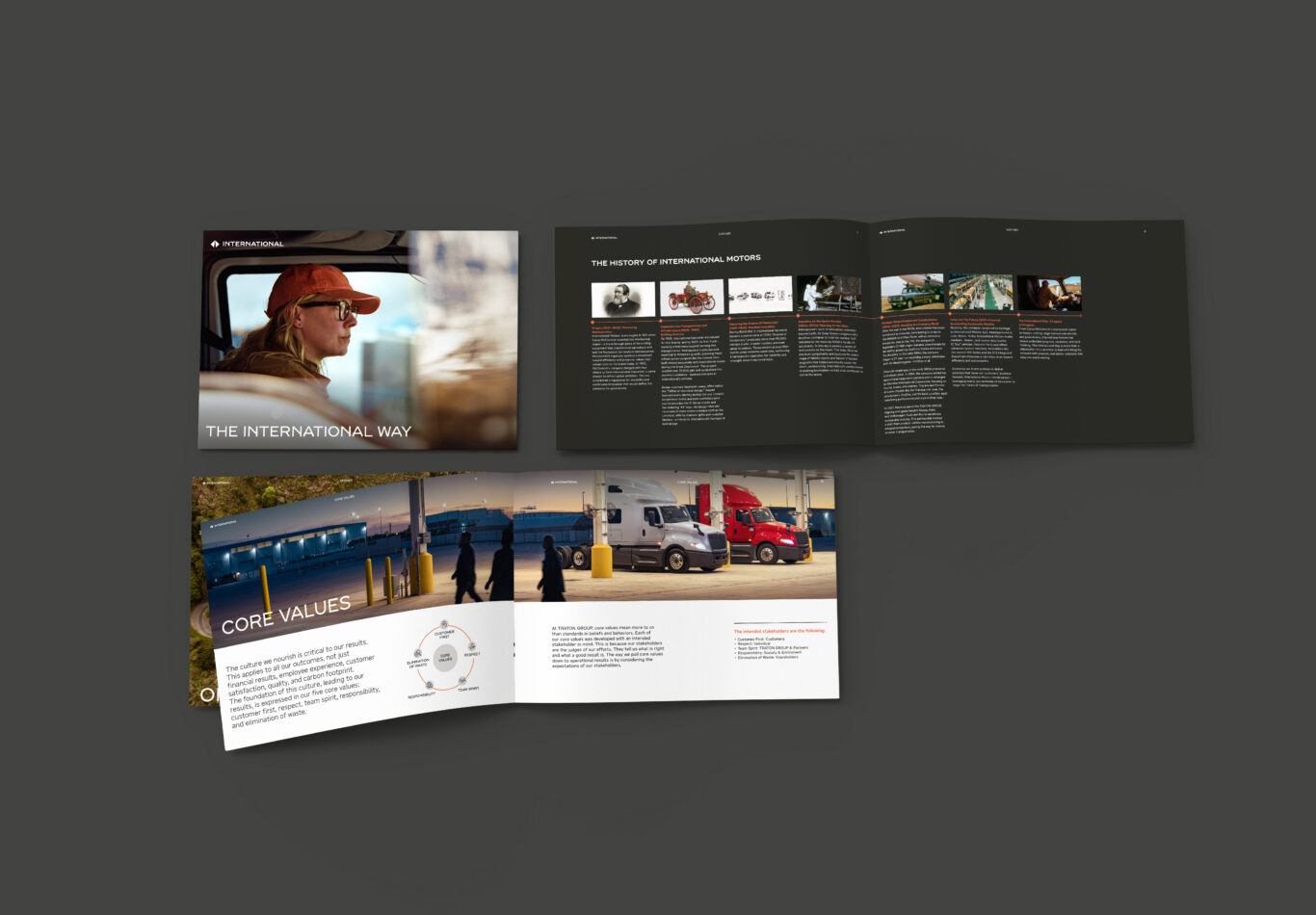Select the factory assembly line photo in the timeline
This screenshot has height=915, width=1316.
(981, 292)
